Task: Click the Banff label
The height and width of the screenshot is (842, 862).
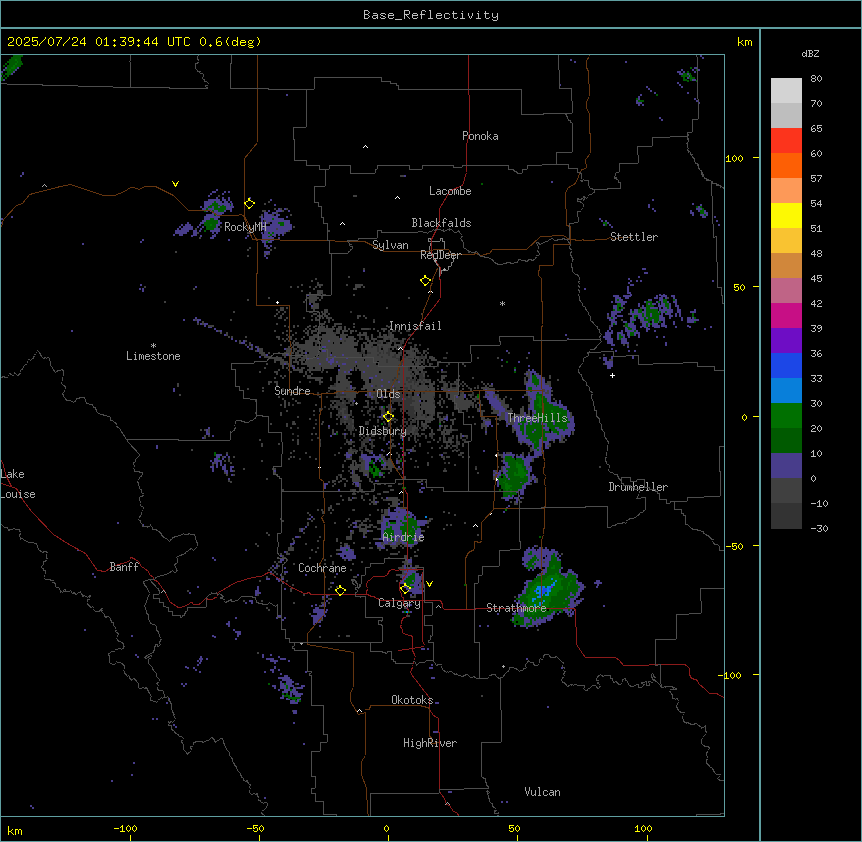Action: pos(124,567)
